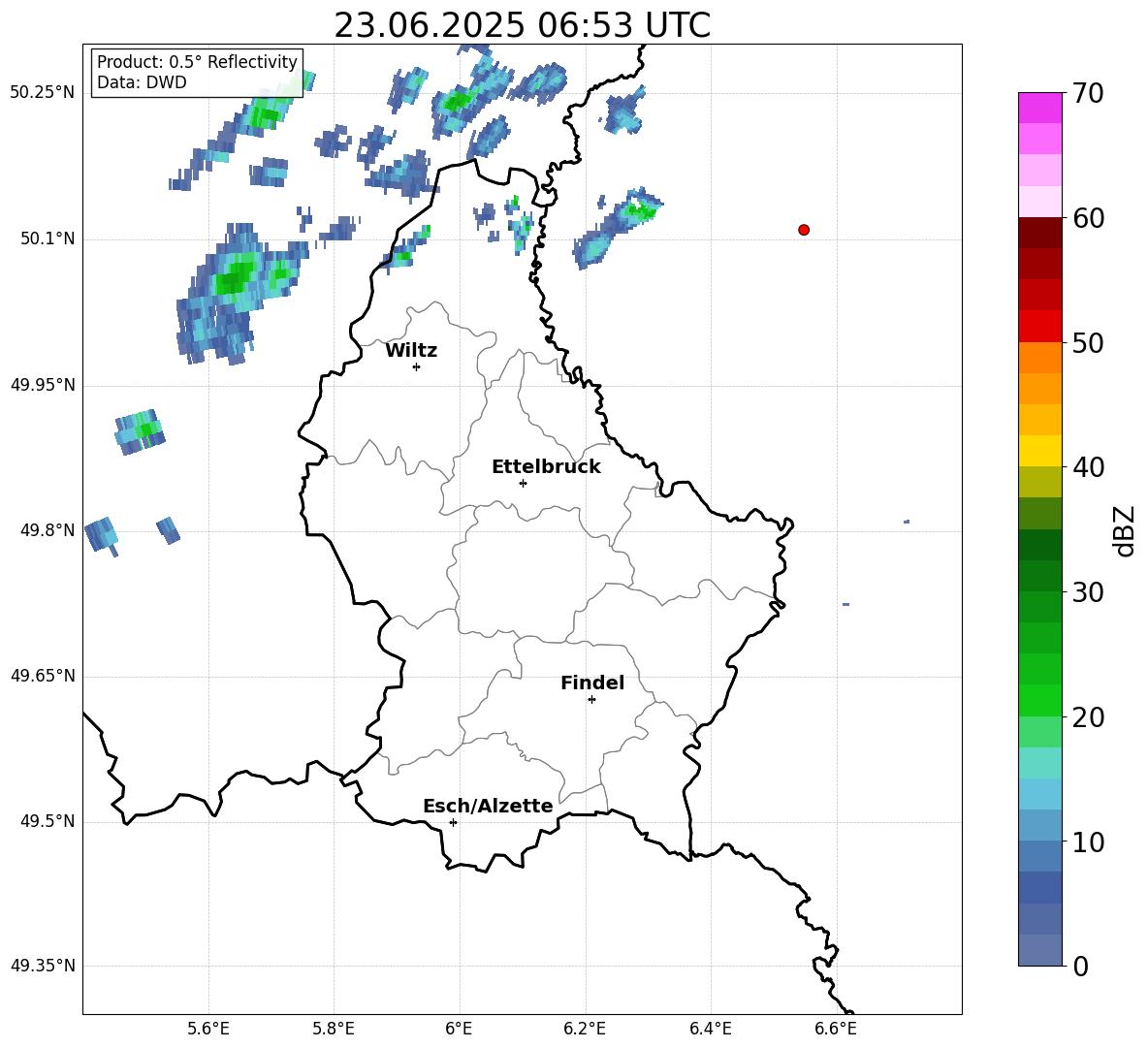Click the 5.6°E longitude label
This screenshot has height=1048, width=1148.
click(208, 1030)
